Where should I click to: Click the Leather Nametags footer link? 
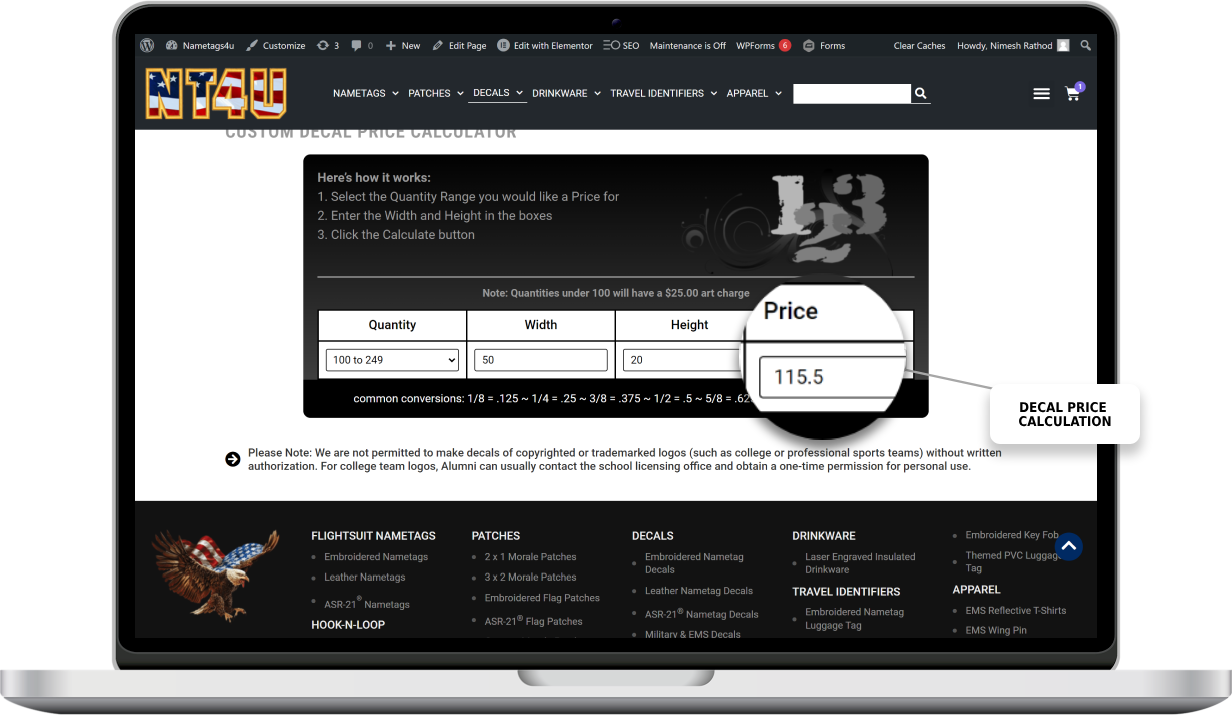click(365, 577)
